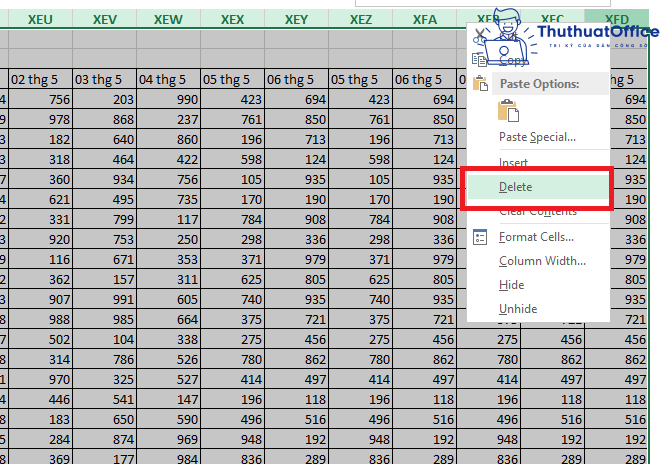Click the 05 thg 5 cell in column XEX
The width and height of the screenshot is (668, 464).
coord(233,79)
